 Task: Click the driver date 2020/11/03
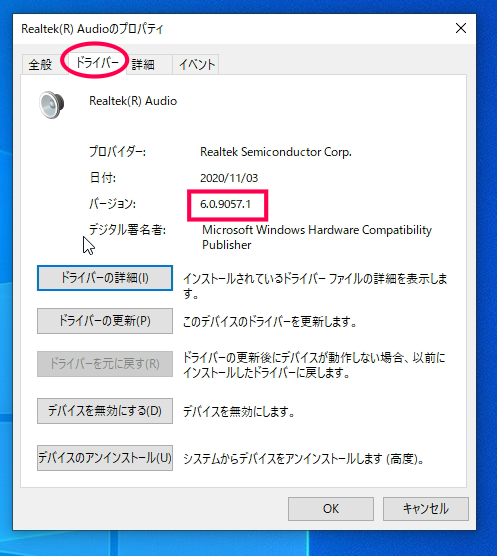(x=229, y=178)
